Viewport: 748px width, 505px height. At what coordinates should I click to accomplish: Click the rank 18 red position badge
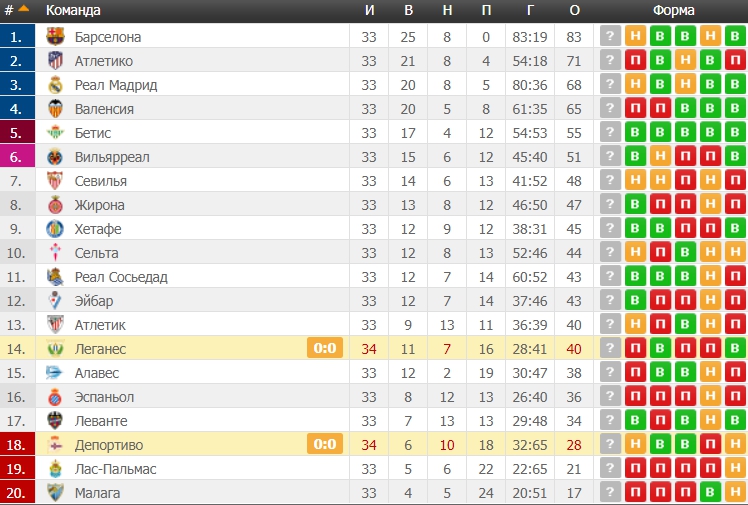tap(18, 445)
